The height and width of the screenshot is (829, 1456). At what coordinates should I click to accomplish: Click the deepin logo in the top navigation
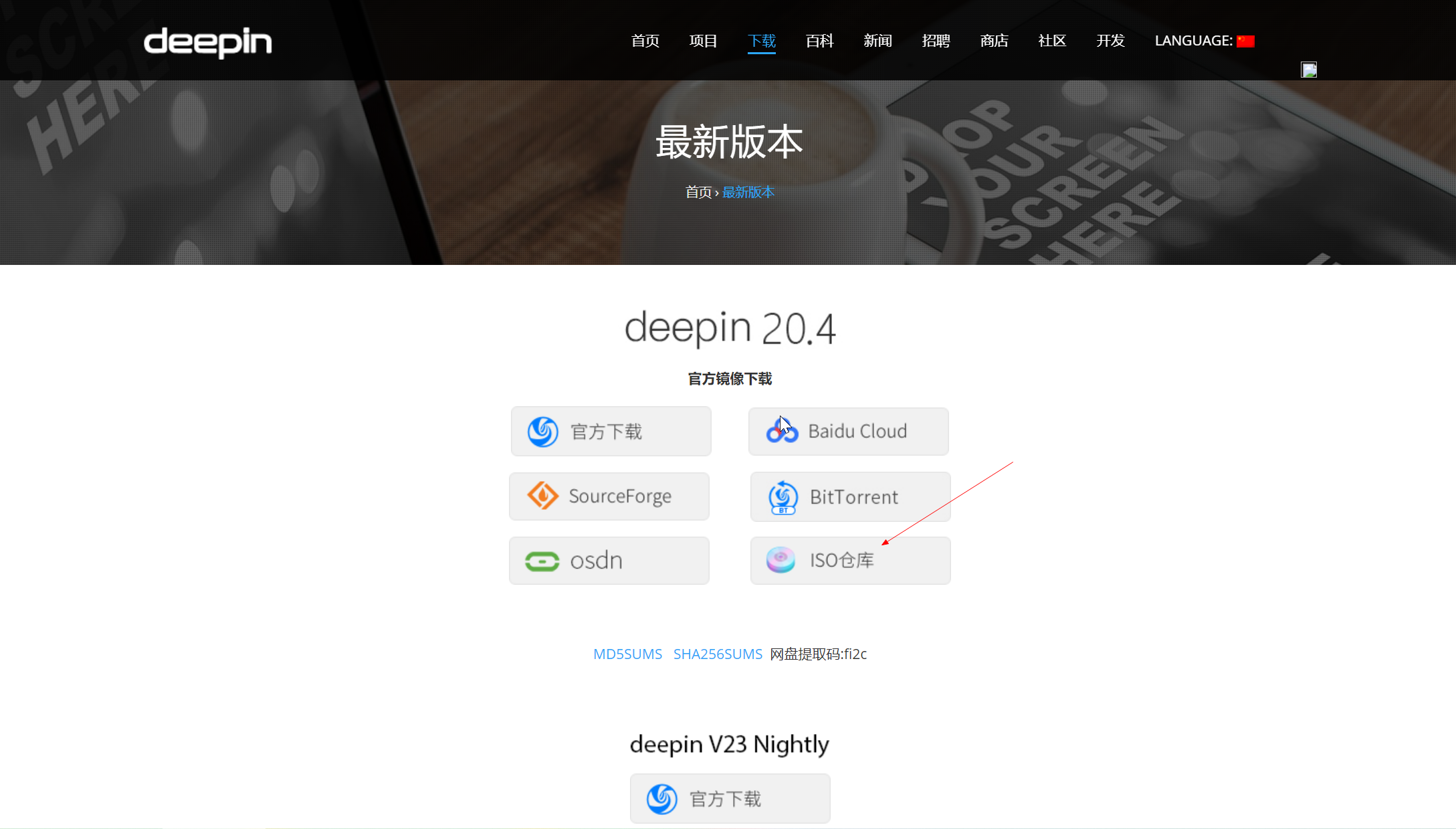coord(207,42)
